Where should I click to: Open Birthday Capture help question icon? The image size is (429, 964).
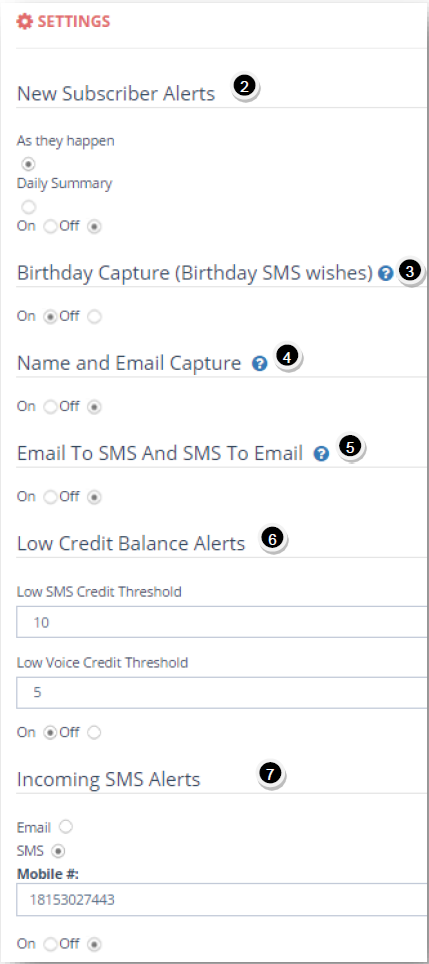pyautogui.click(x=385, y=273)
